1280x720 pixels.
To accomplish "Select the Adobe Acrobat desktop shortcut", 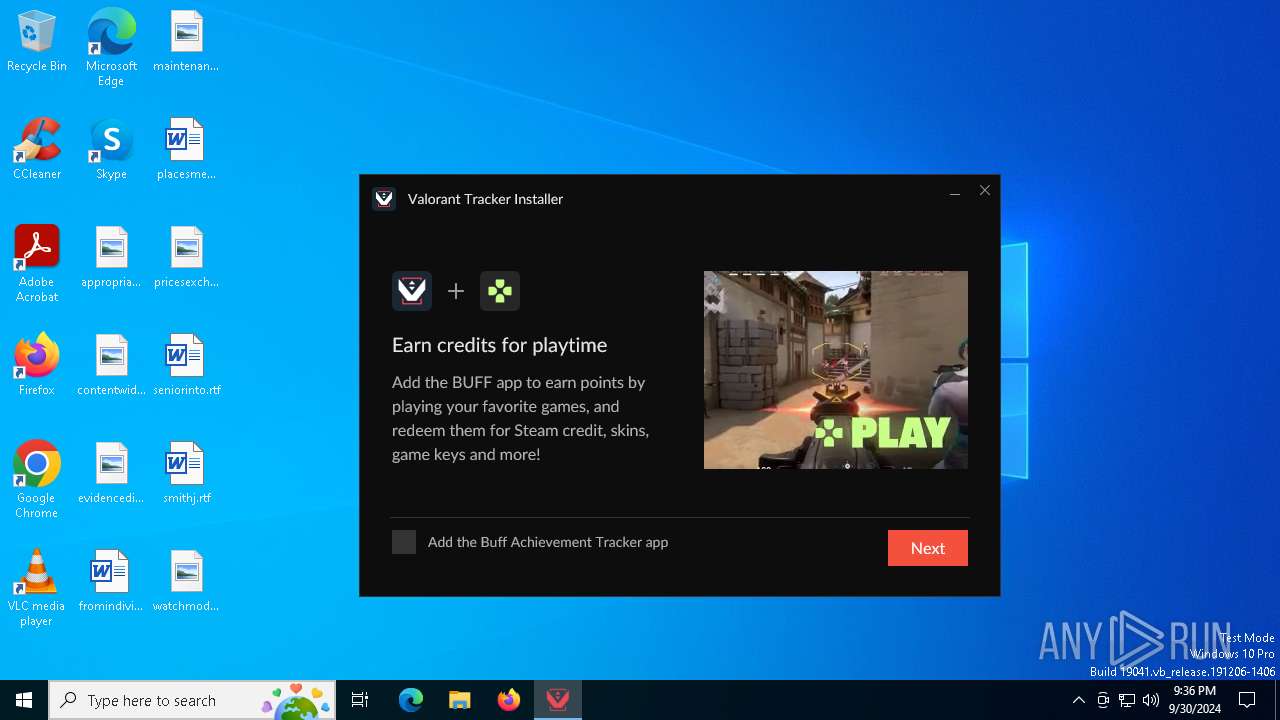I will pyautogui.click(x=37, y=264).
